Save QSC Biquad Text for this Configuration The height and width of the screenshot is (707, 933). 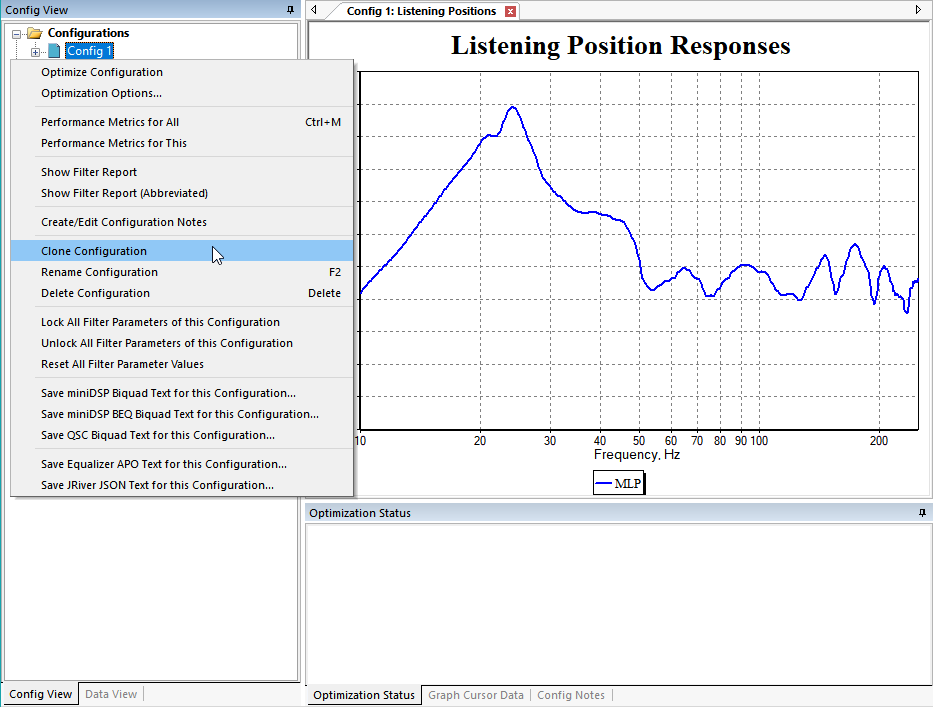click(182, 435)
